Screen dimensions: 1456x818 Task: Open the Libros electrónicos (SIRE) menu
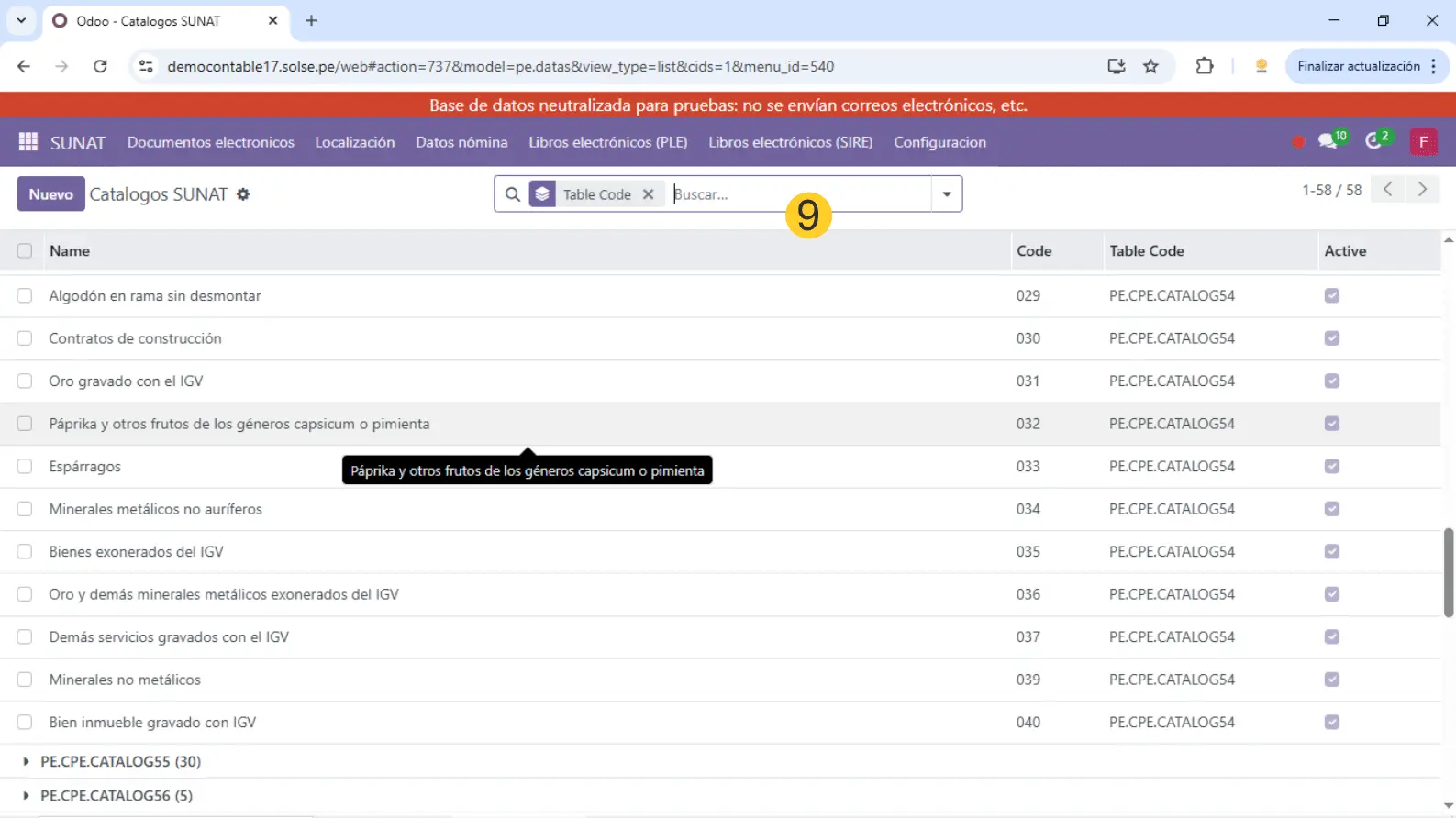[791, 142]
